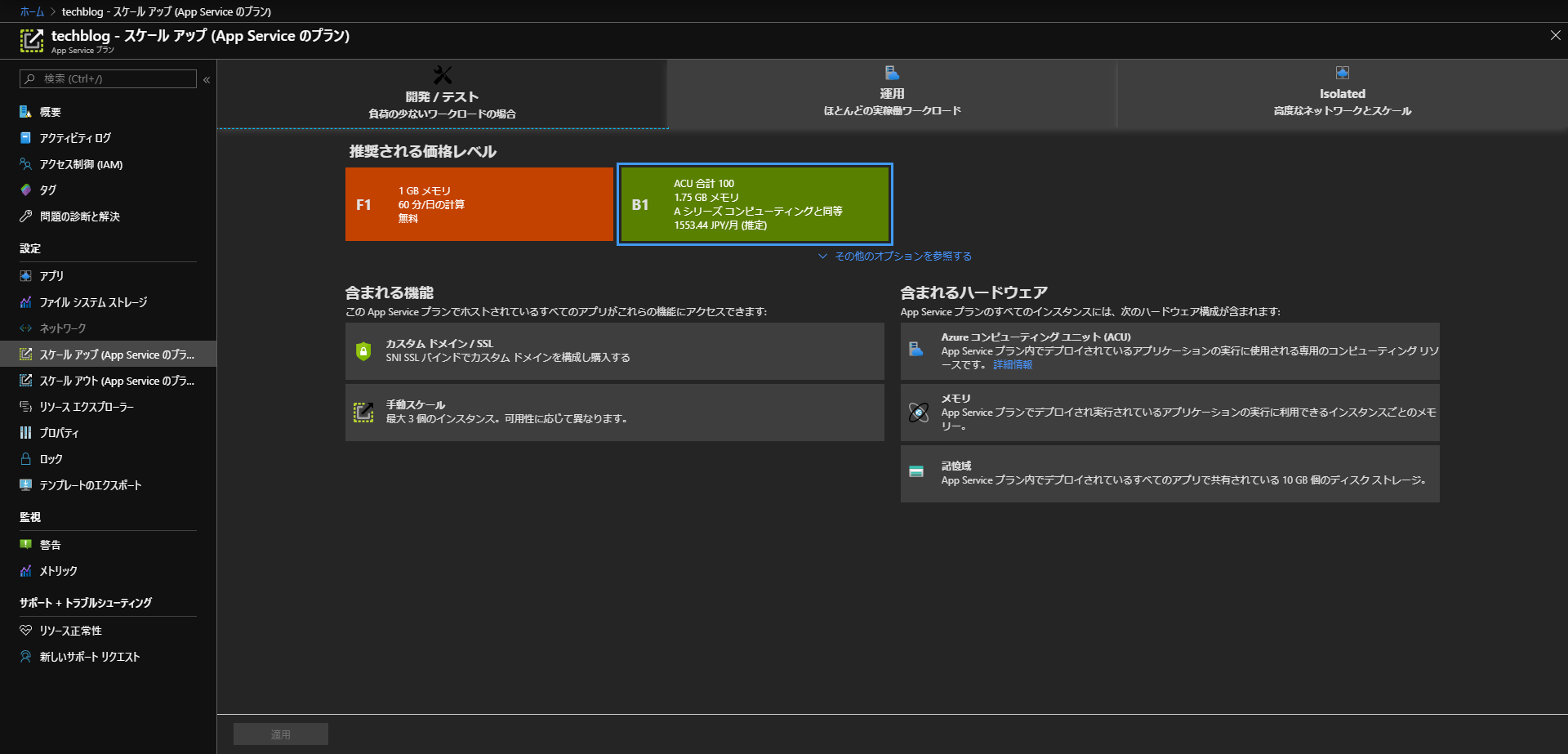Open the タグ (Tags) item
The height and width of the screenshot is (754, 1568).
click(x=48, y=190)
